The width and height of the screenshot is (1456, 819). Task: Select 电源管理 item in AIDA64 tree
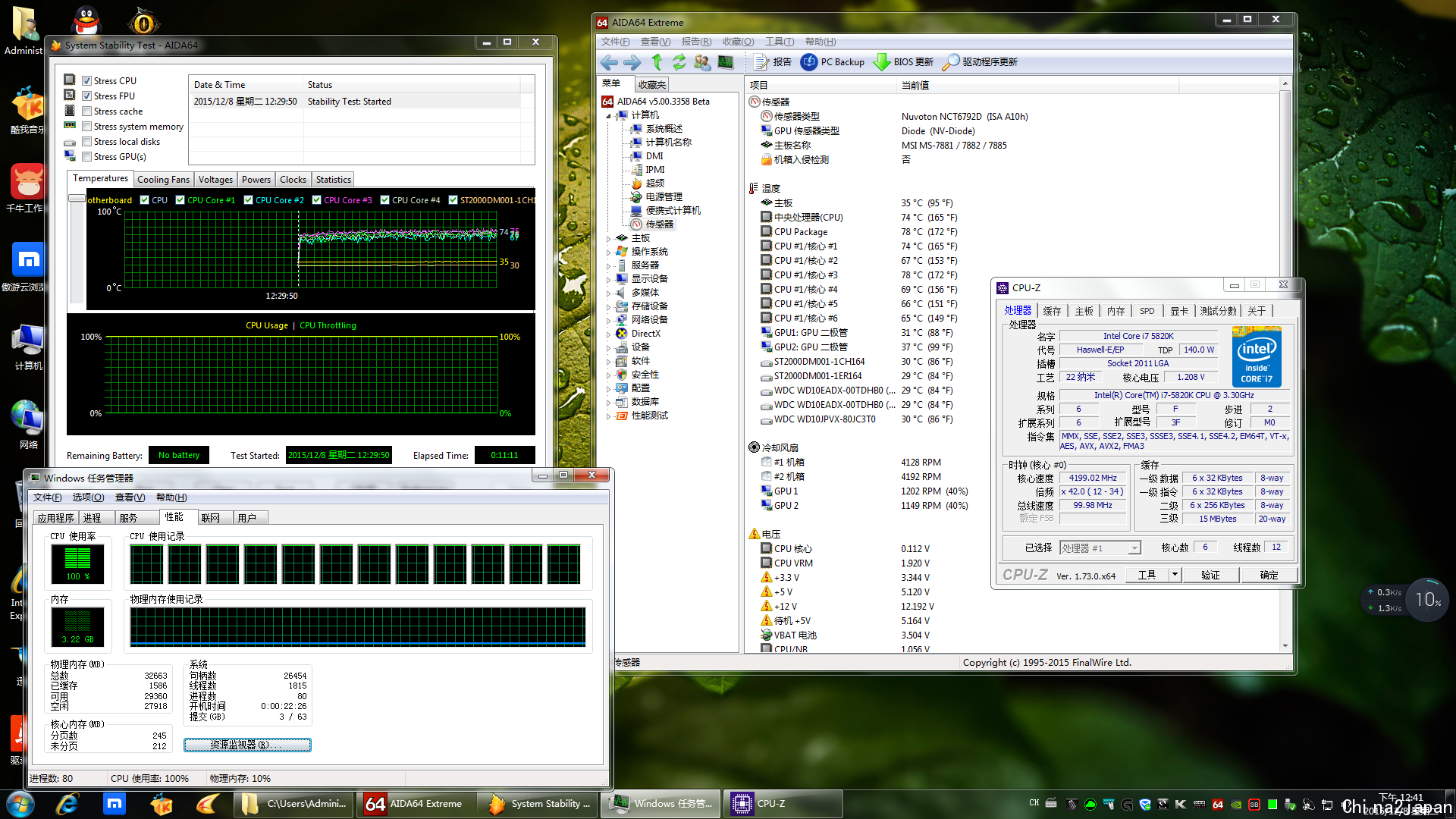point(657,197)
